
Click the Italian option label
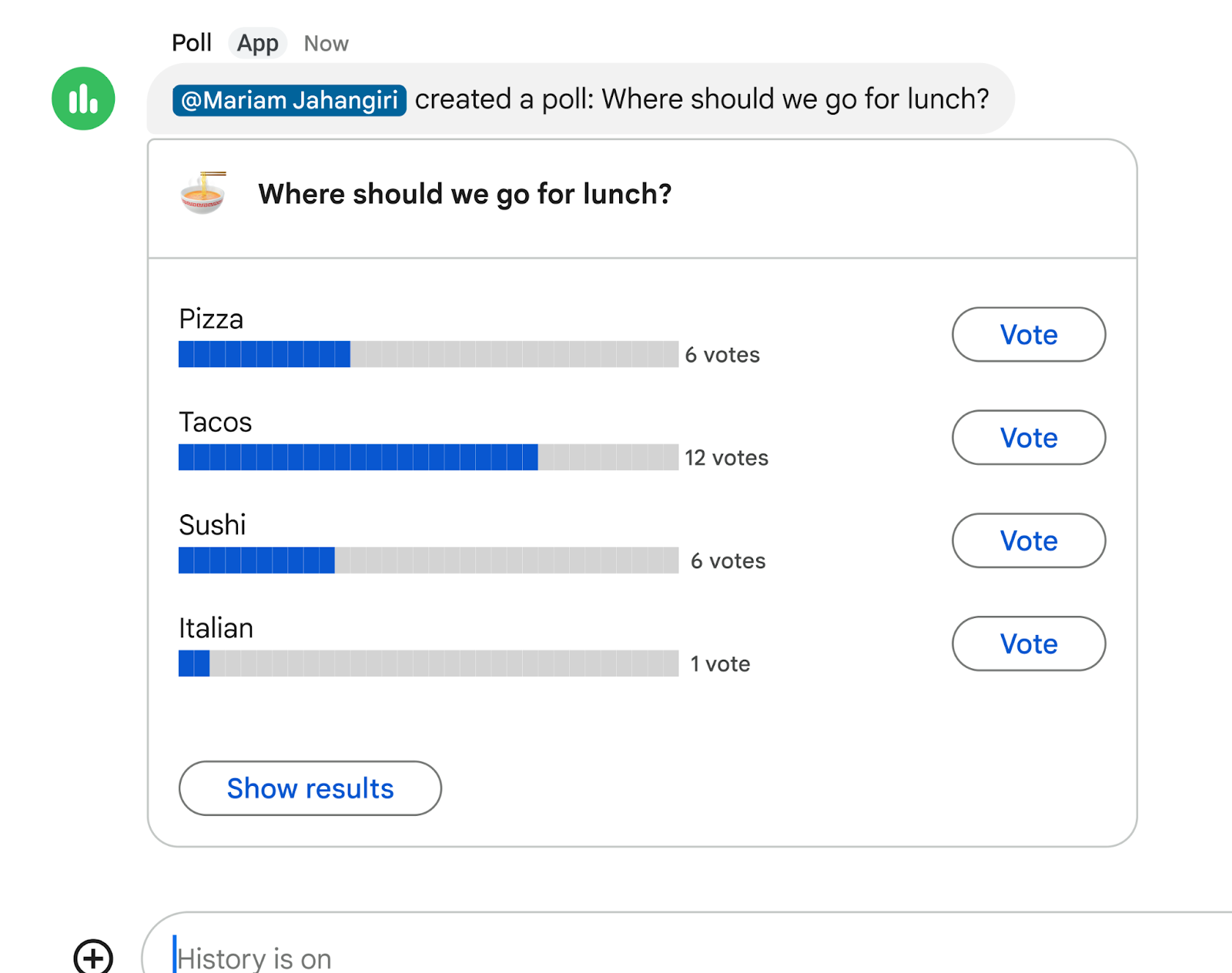pos(216,627)
